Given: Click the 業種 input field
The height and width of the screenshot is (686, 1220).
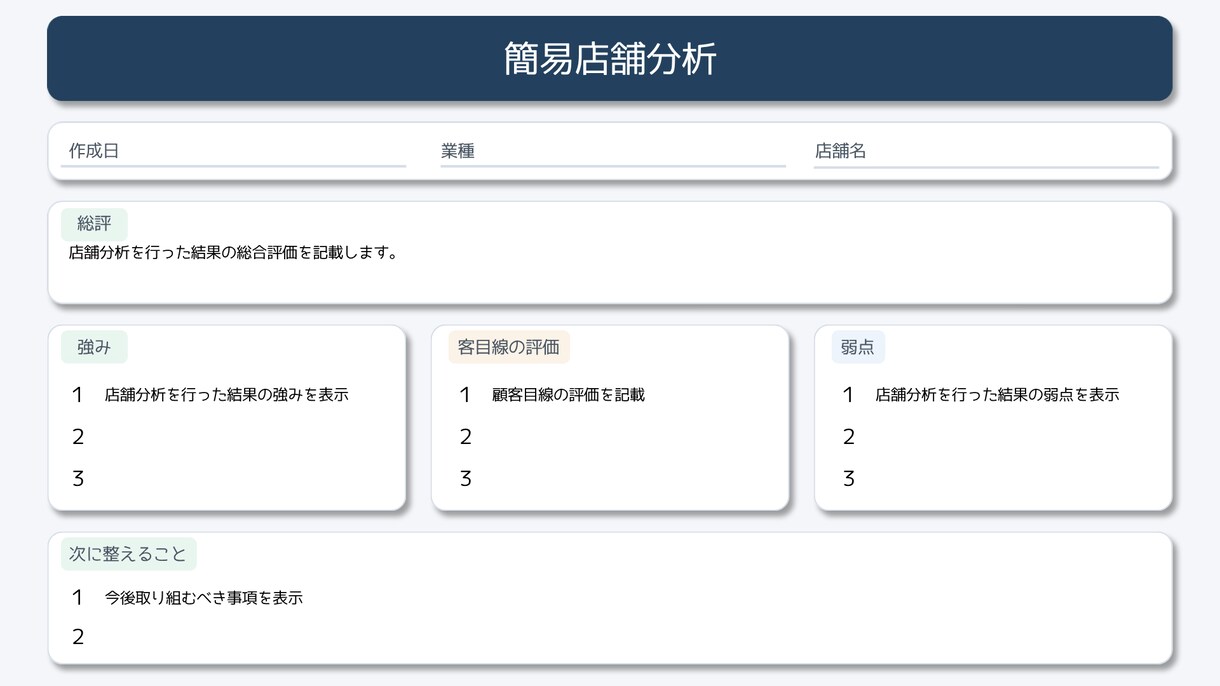Looking at the screenshot, I should point(613,151).
